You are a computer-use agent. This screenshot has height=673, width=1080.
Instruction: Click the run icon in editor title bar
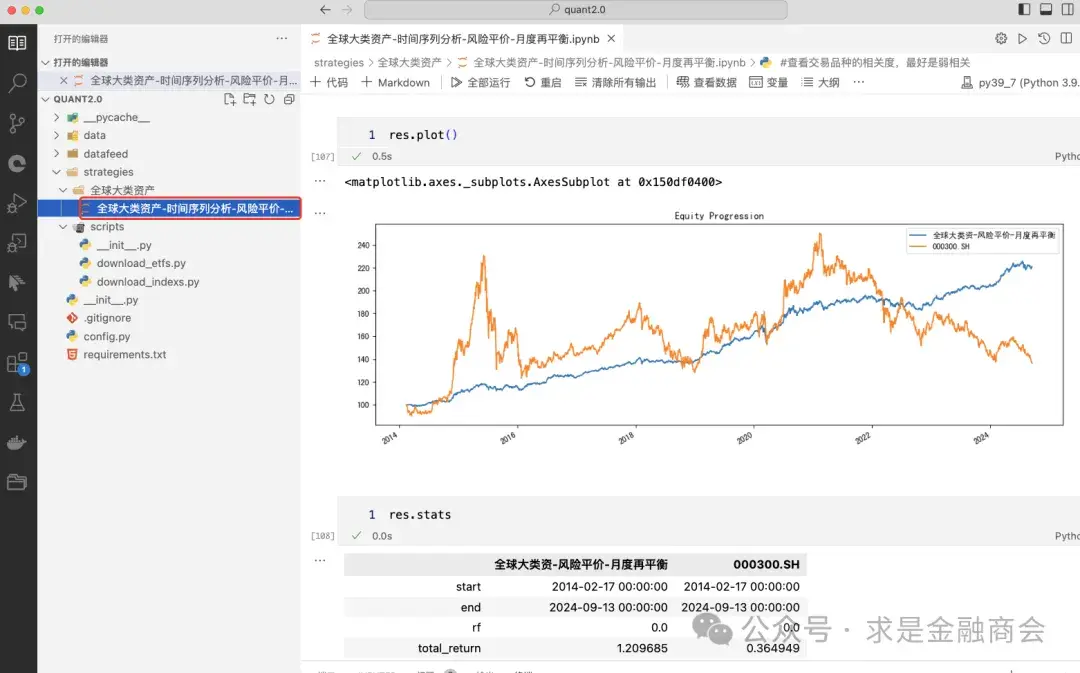[x=1022, y=39]
